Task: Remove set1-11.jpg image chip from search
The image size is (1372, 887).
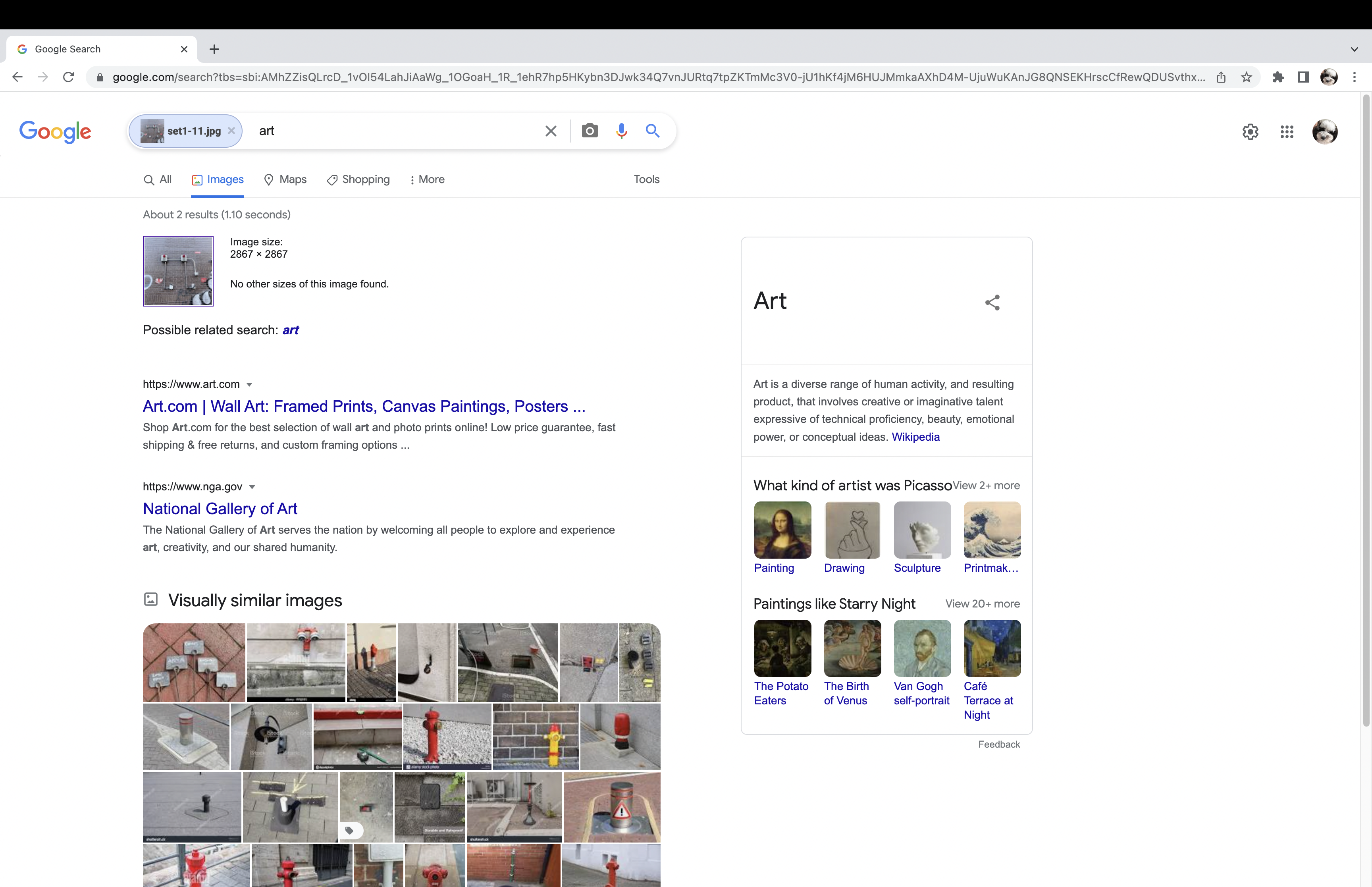Action: coord(231,131)
